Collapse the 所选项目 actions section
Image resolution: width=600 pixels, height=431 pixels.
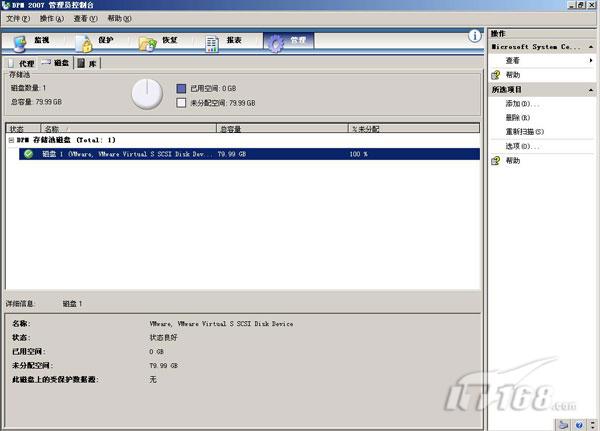[x=591, y=90]
